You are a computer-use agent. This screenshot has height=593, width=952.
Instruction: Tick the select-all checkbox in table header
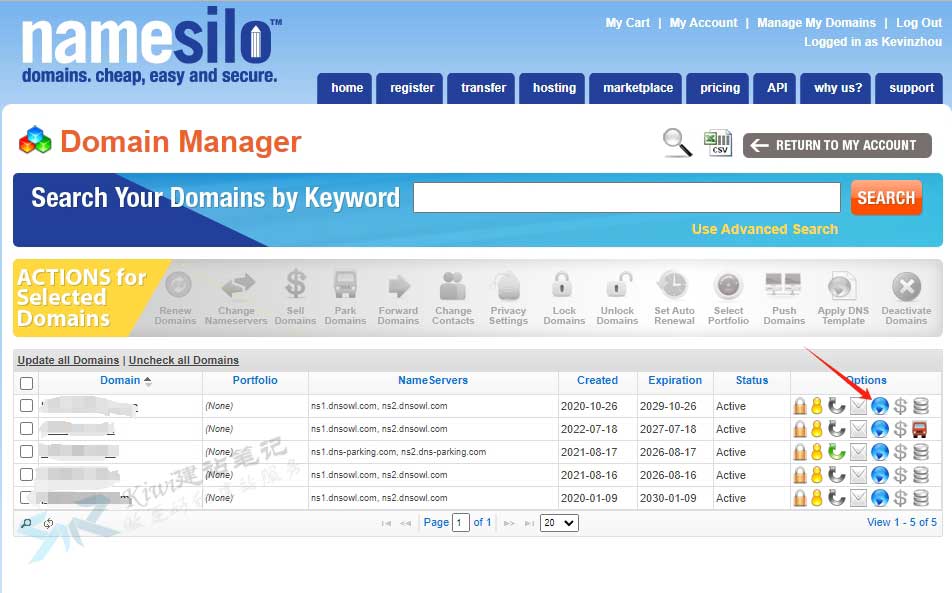[26, 384]
